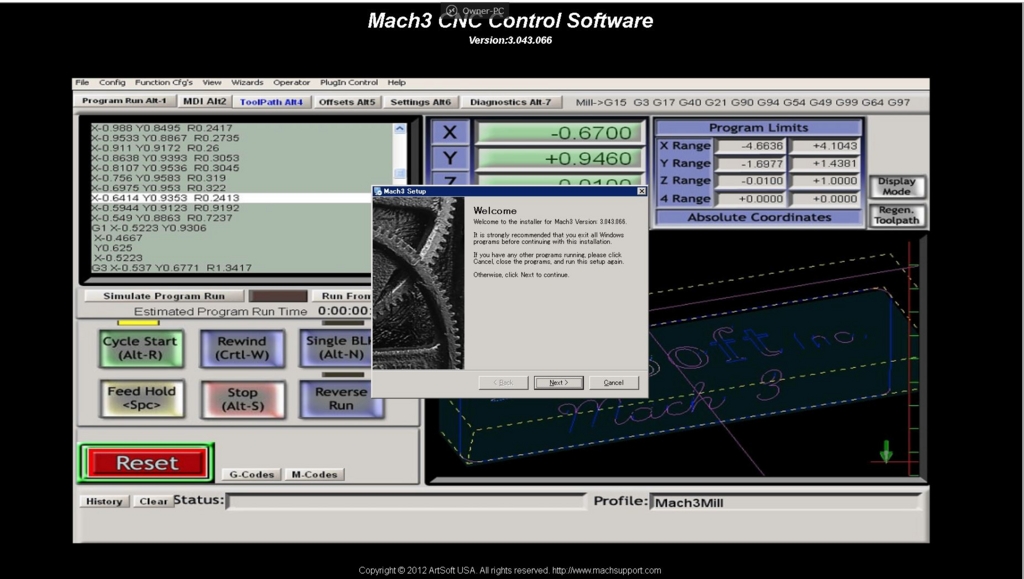Click the Y axis DRO value field

tap(559, 158)
